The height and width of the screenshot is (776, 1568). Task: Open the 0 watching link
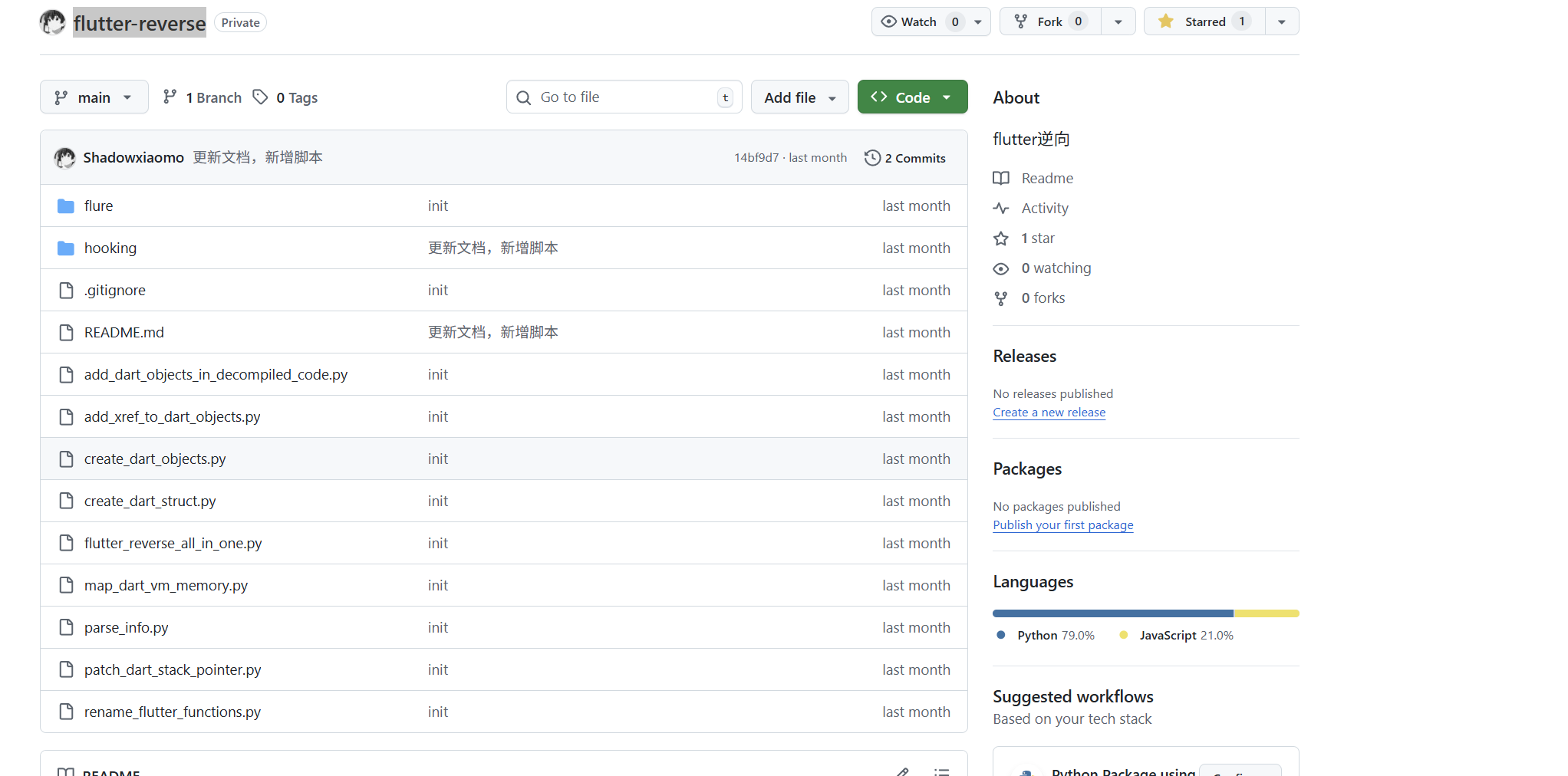[1056, 268]
